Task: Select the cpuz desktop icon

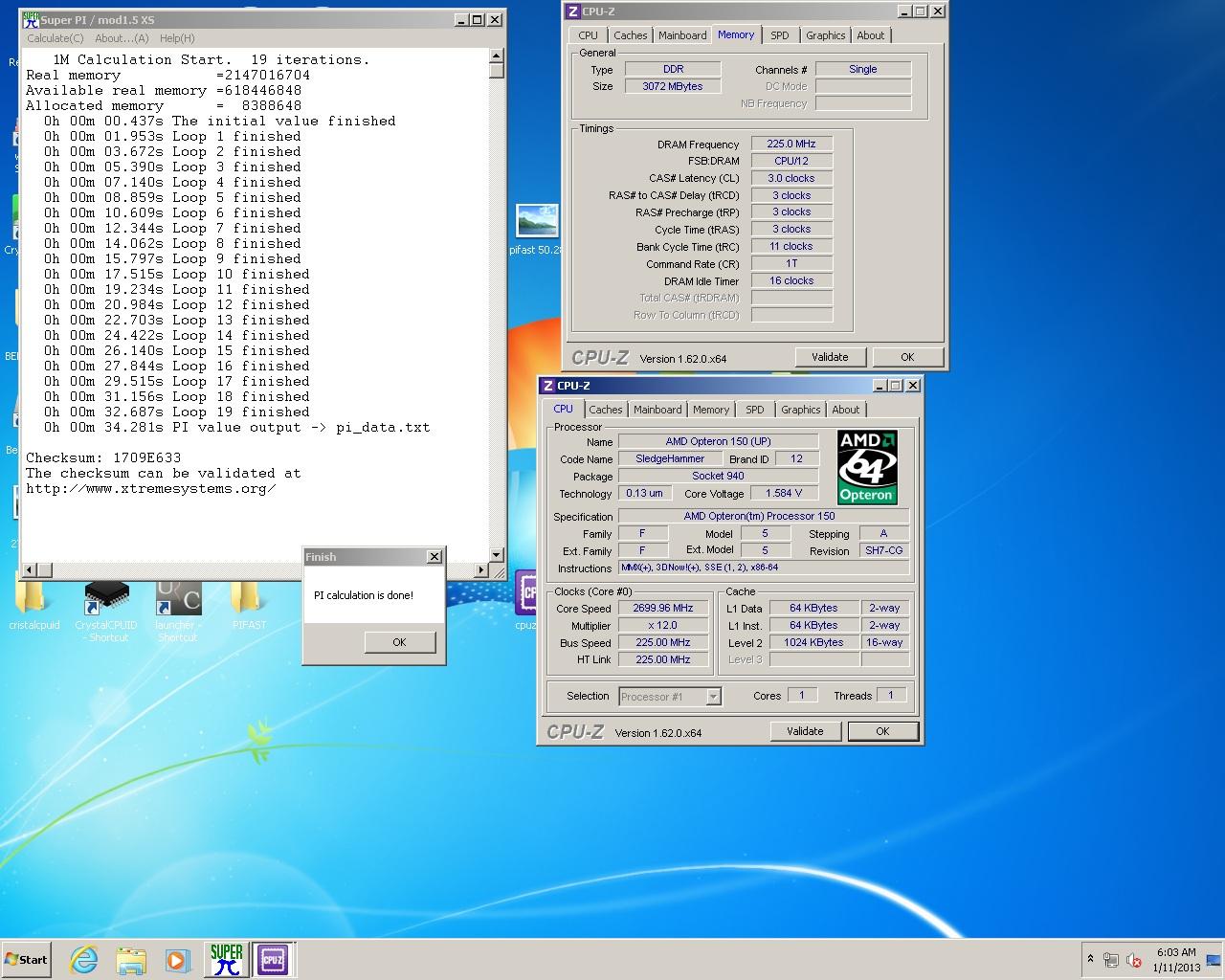Action: [x=525, y=601]
